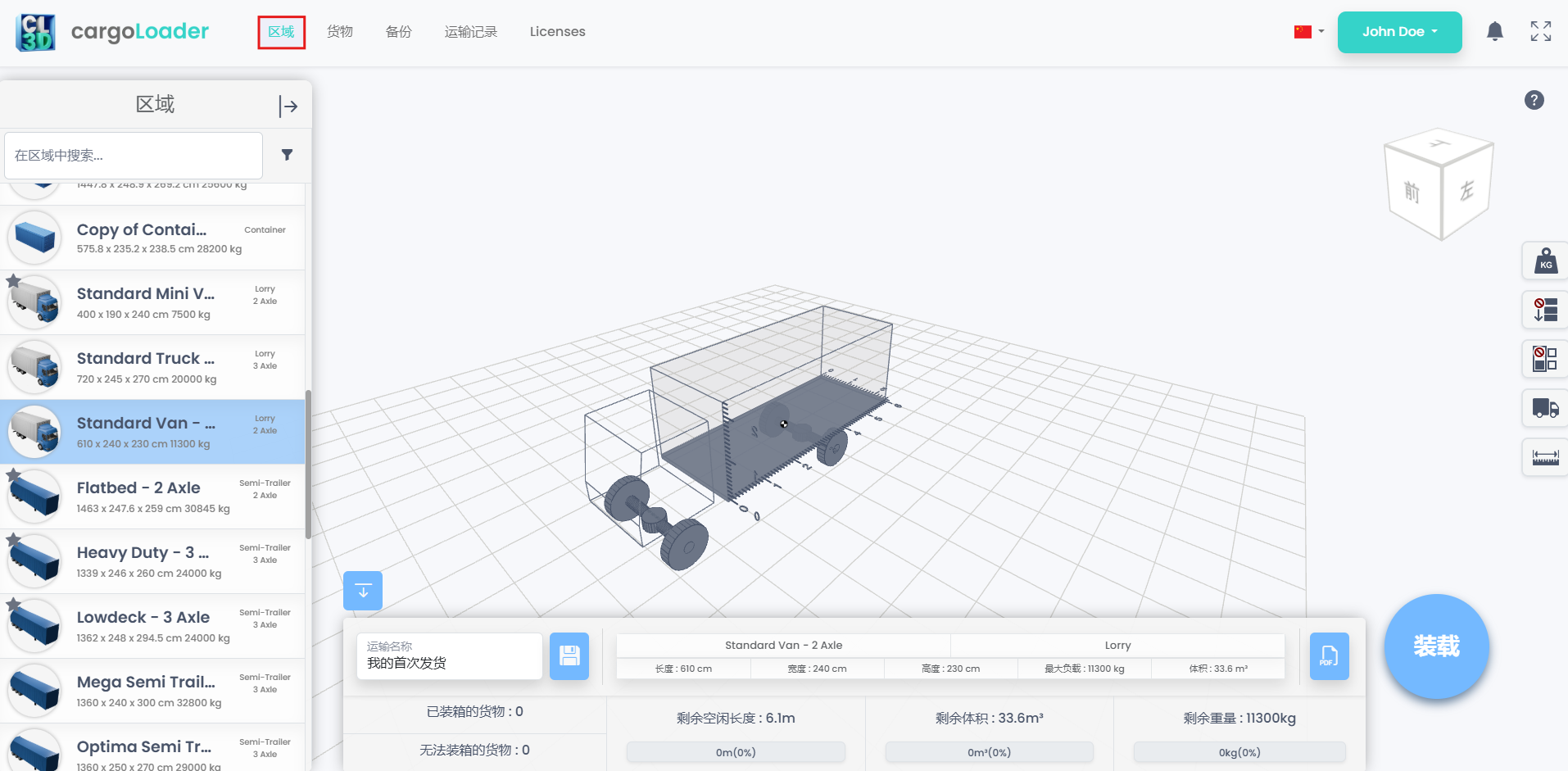
Task: Open the 运输记录 menu item
Action: (470, 32)
